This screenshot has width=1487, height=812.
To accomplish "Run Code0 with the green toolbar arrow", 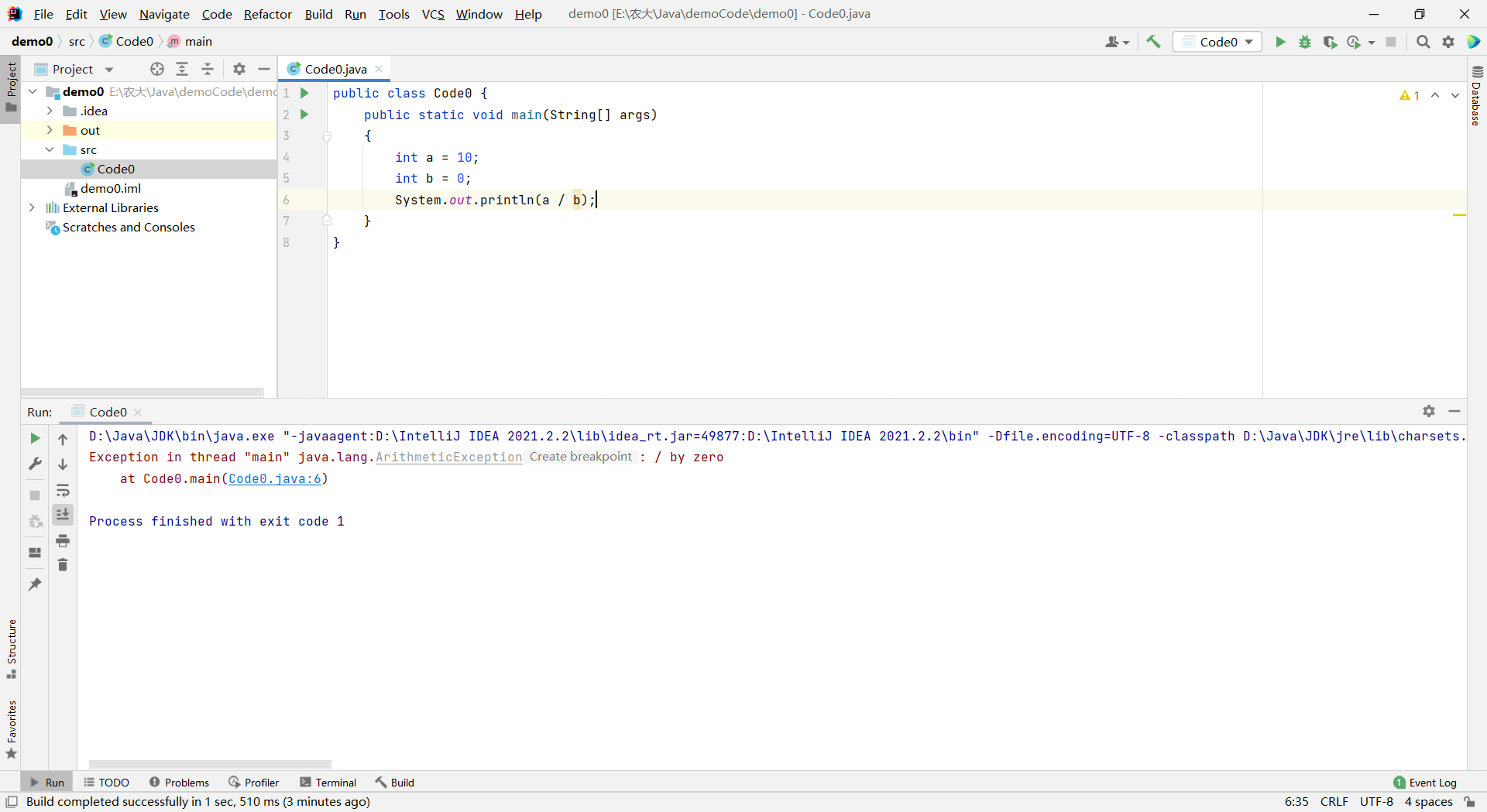I will point(1280,42).
